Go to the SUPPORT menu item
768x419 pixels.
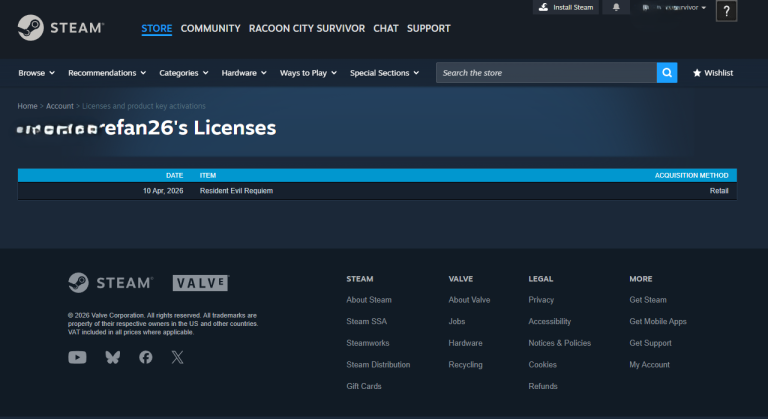click(x=428, y=28)
